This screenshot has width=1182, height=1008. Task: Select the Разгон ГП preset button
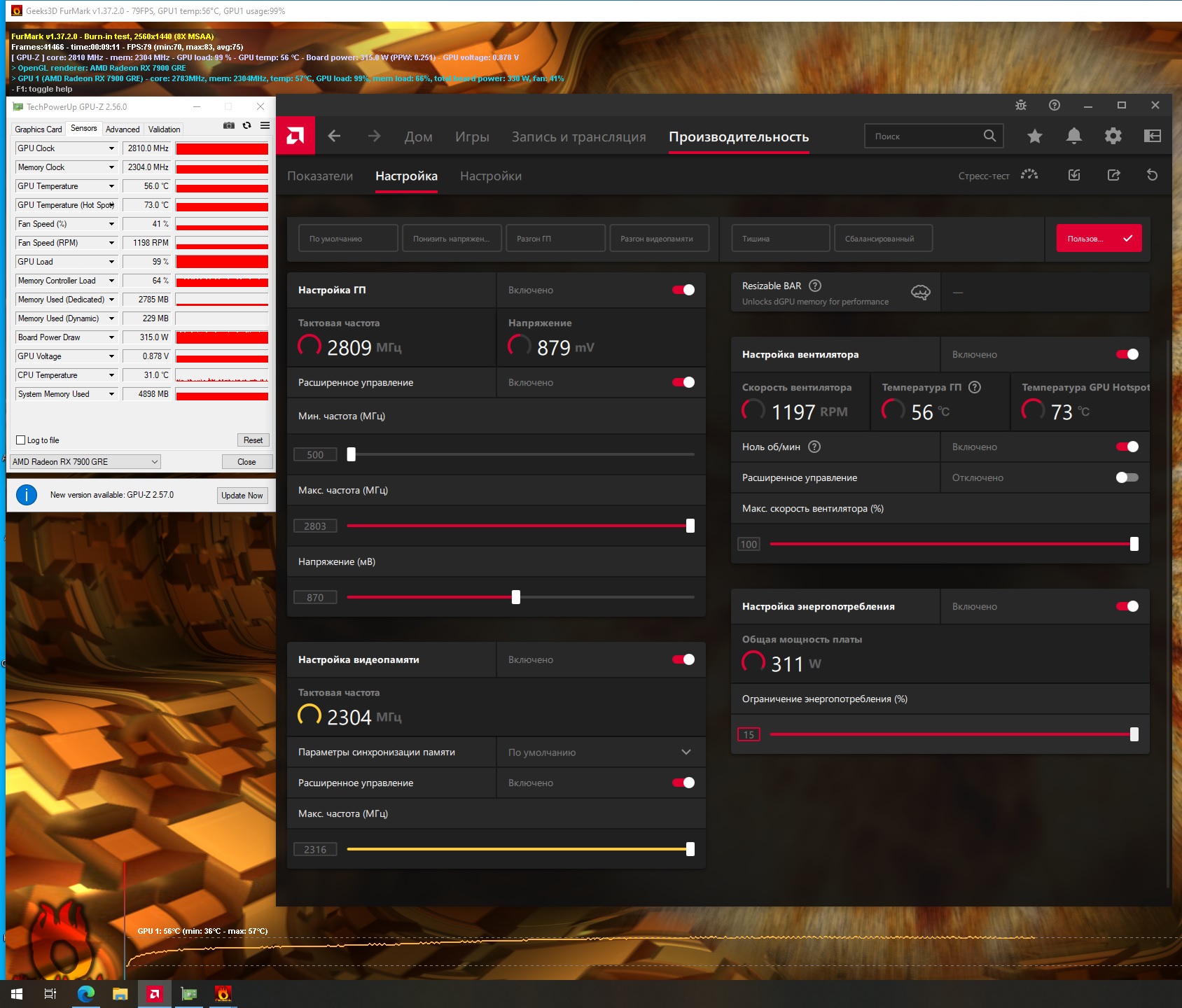click(x=555, y=238)
